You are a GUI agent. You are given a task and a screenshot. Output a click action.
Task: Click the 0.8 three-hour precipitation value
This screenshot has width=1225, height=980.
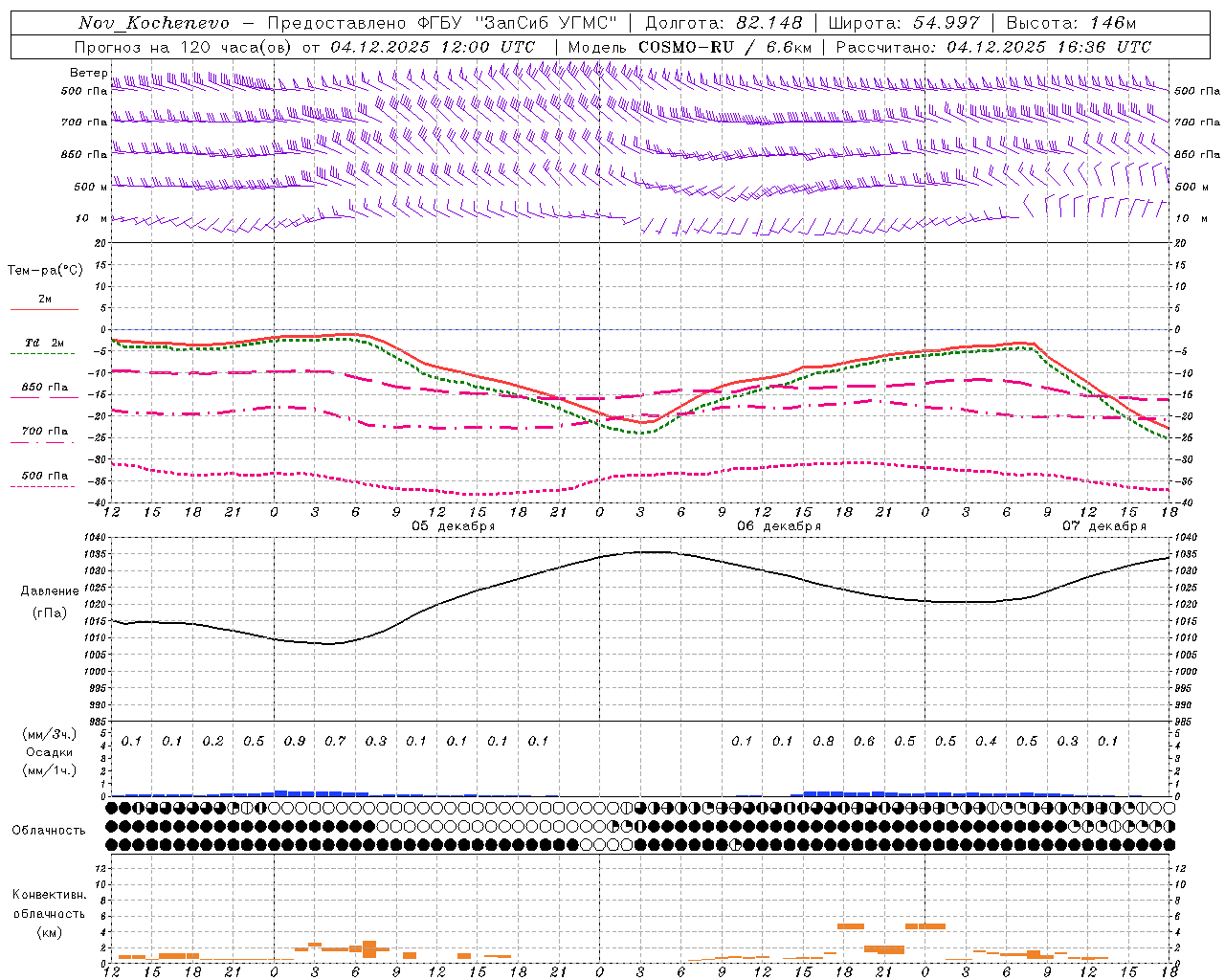[823, 742]
